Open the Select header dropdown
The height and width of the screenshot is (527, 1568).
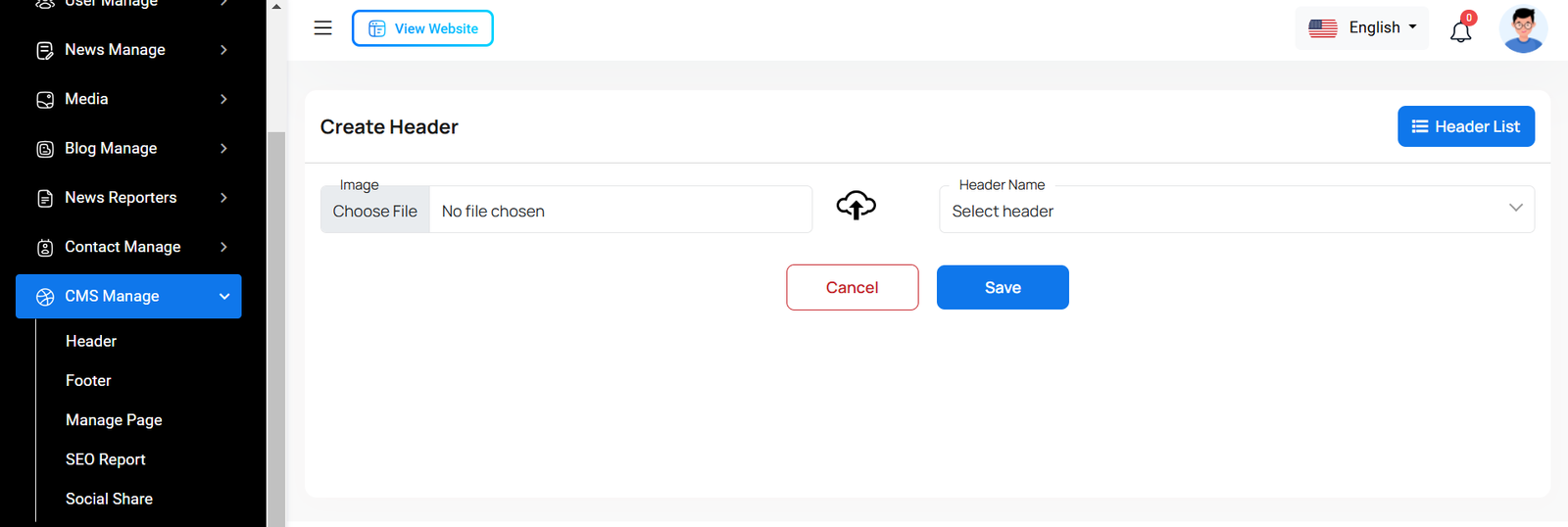click(x=1236, y=210)
